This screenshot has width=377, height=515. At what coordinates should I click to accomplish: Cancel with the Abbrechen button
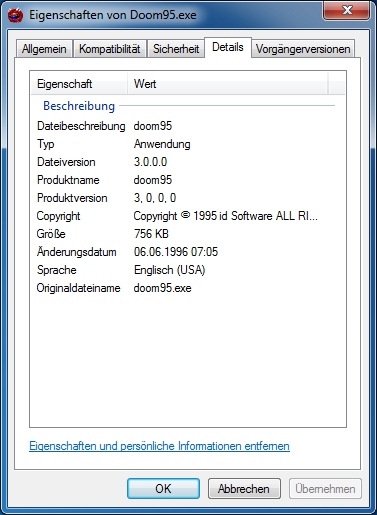244,489
